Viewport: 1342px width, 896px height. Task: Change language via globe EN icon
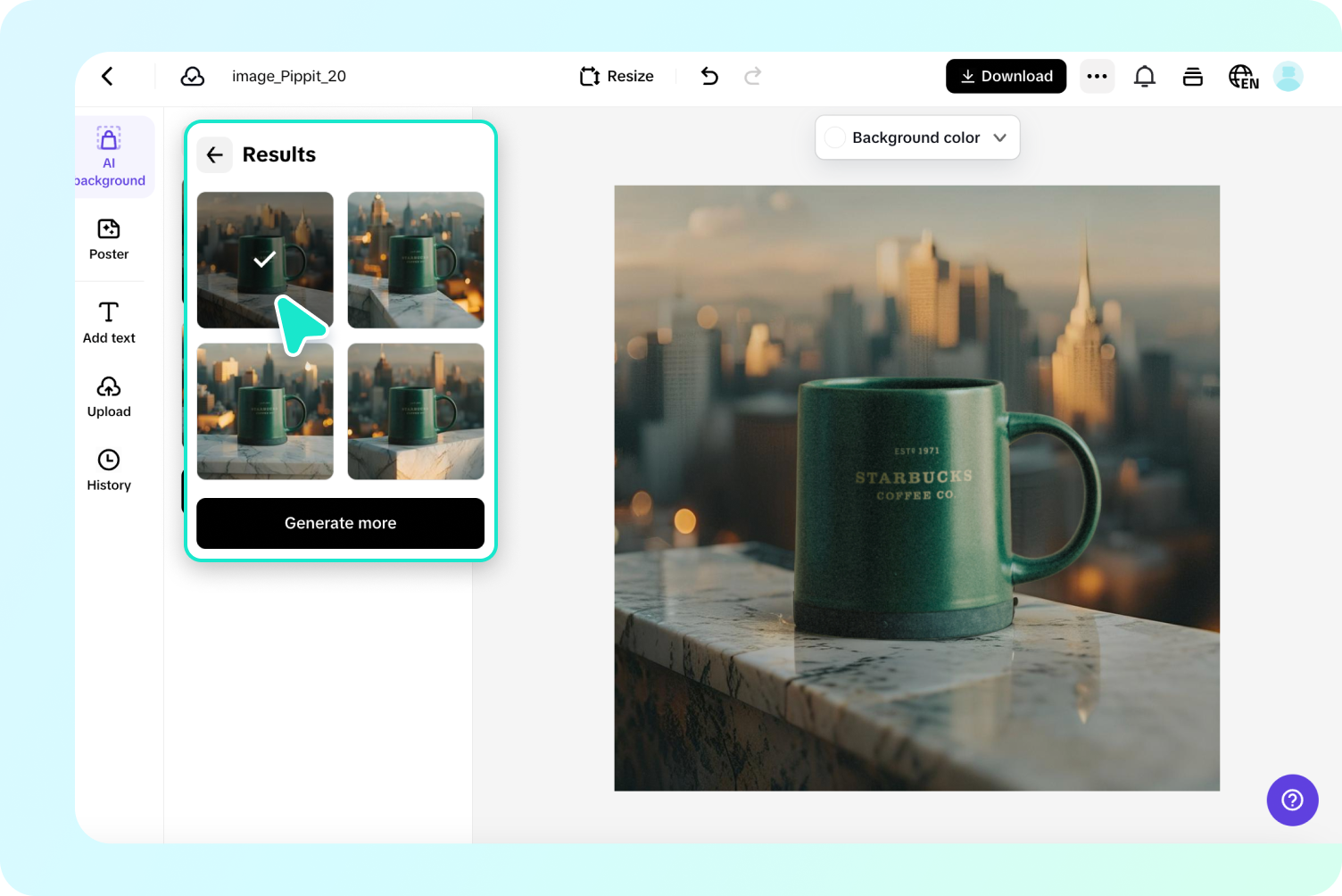tap(1243, 77)
